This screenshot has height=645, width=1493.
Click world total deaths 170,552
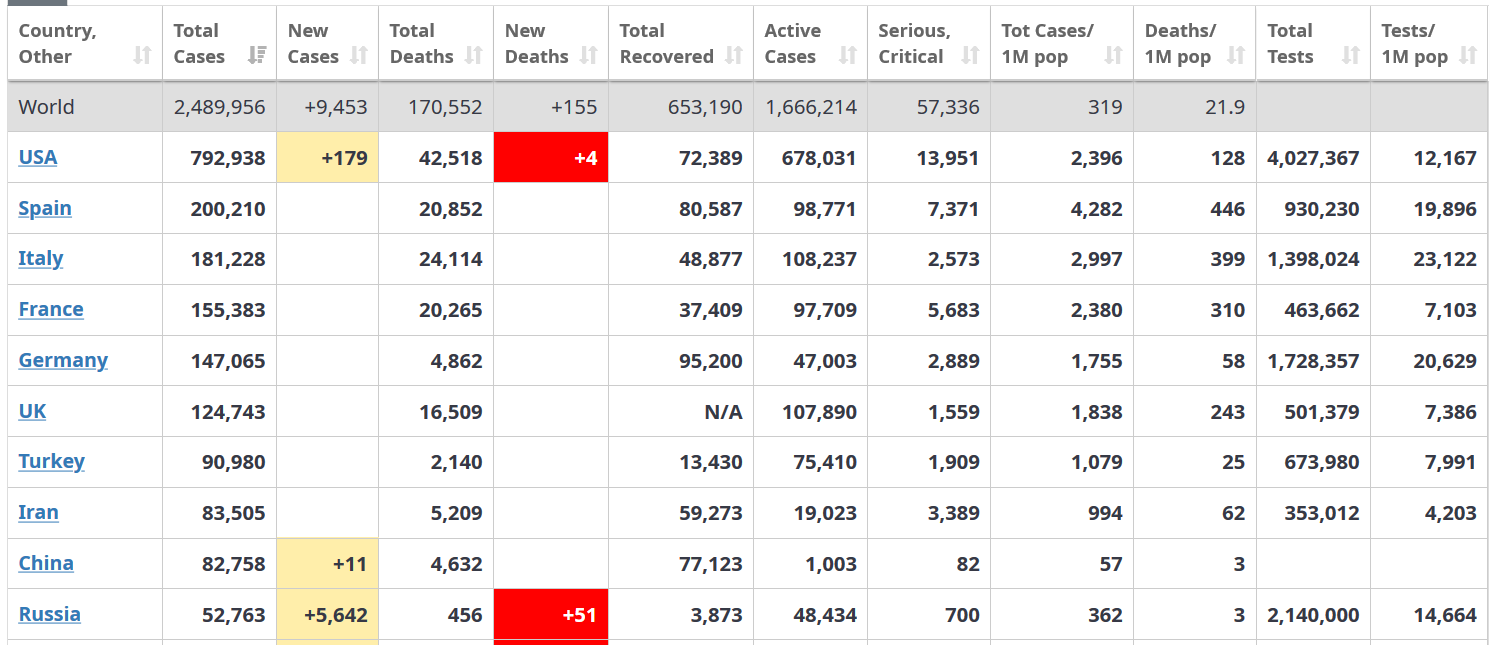[x=445, y=107]
